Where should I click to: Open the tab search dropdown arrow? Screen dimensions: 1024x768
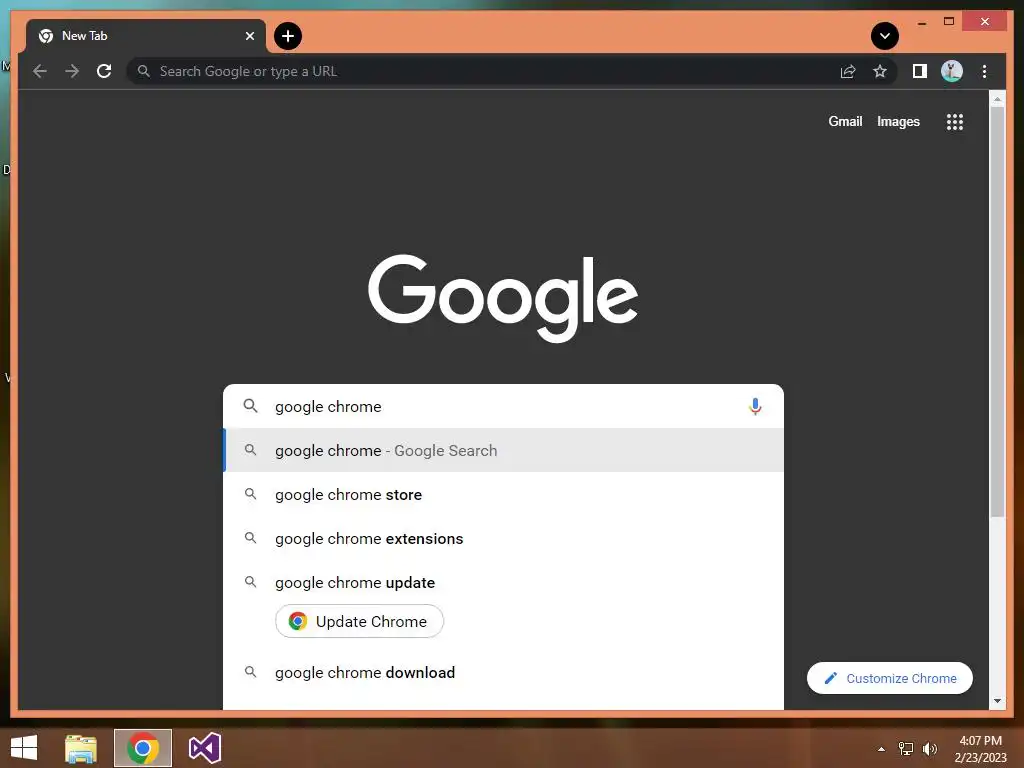(885, 36)
